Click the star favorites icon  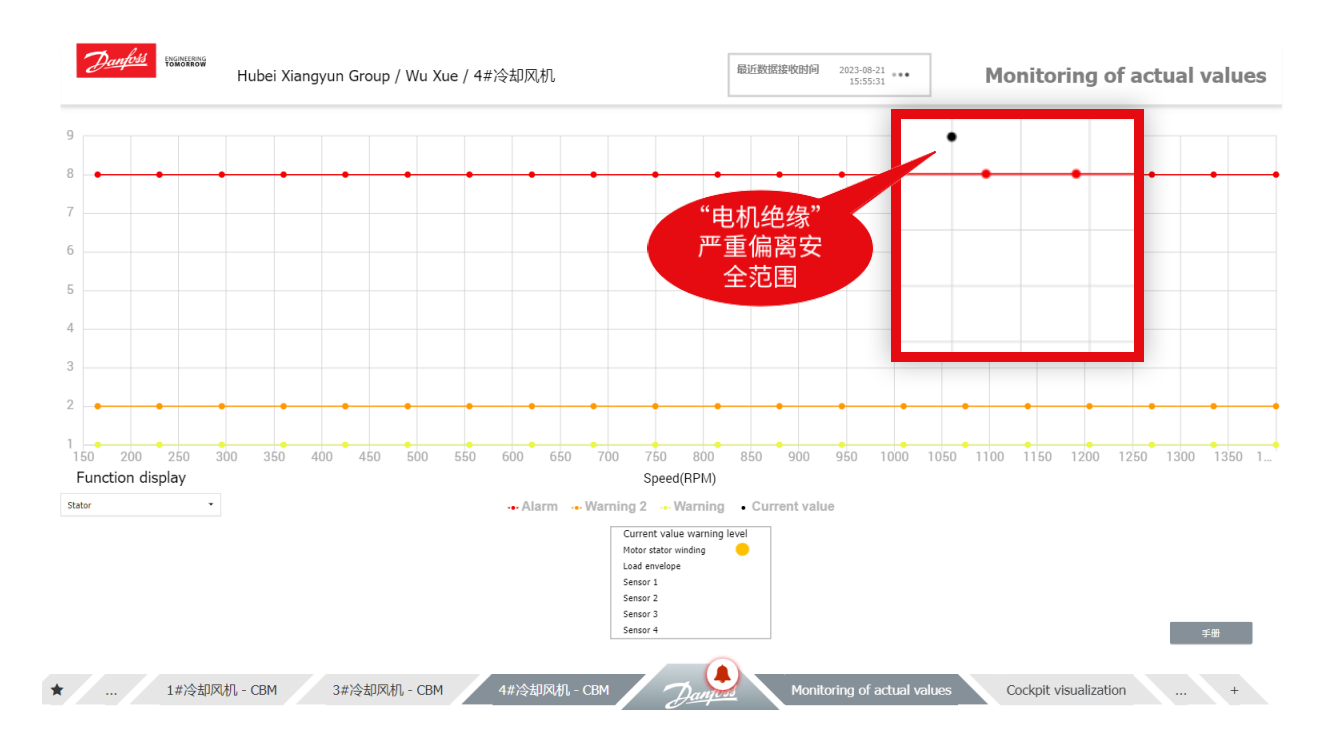point(57,690)
